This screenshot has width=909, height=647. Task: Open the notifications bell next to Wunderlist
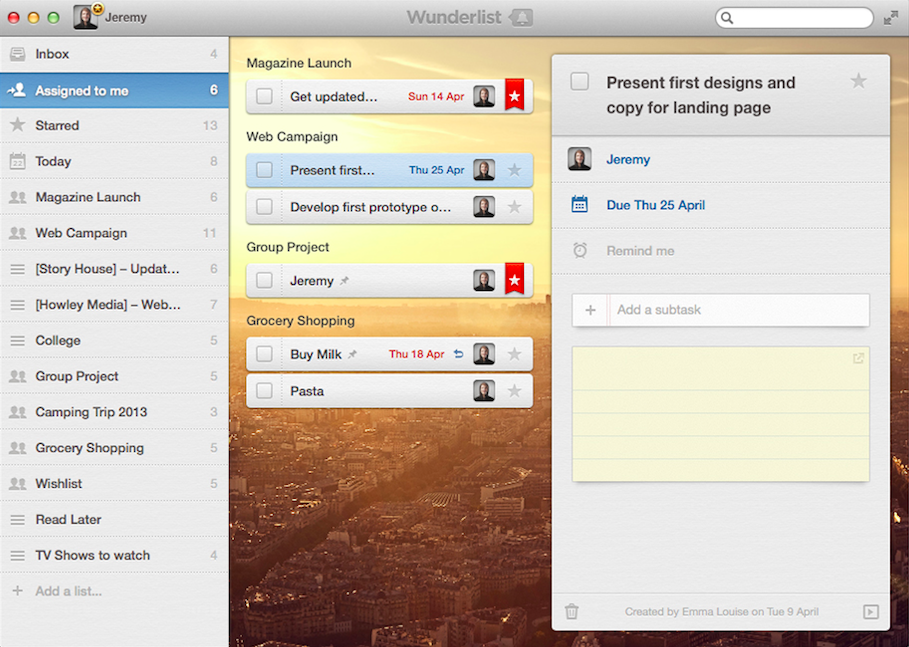click(x=521, y=17)
